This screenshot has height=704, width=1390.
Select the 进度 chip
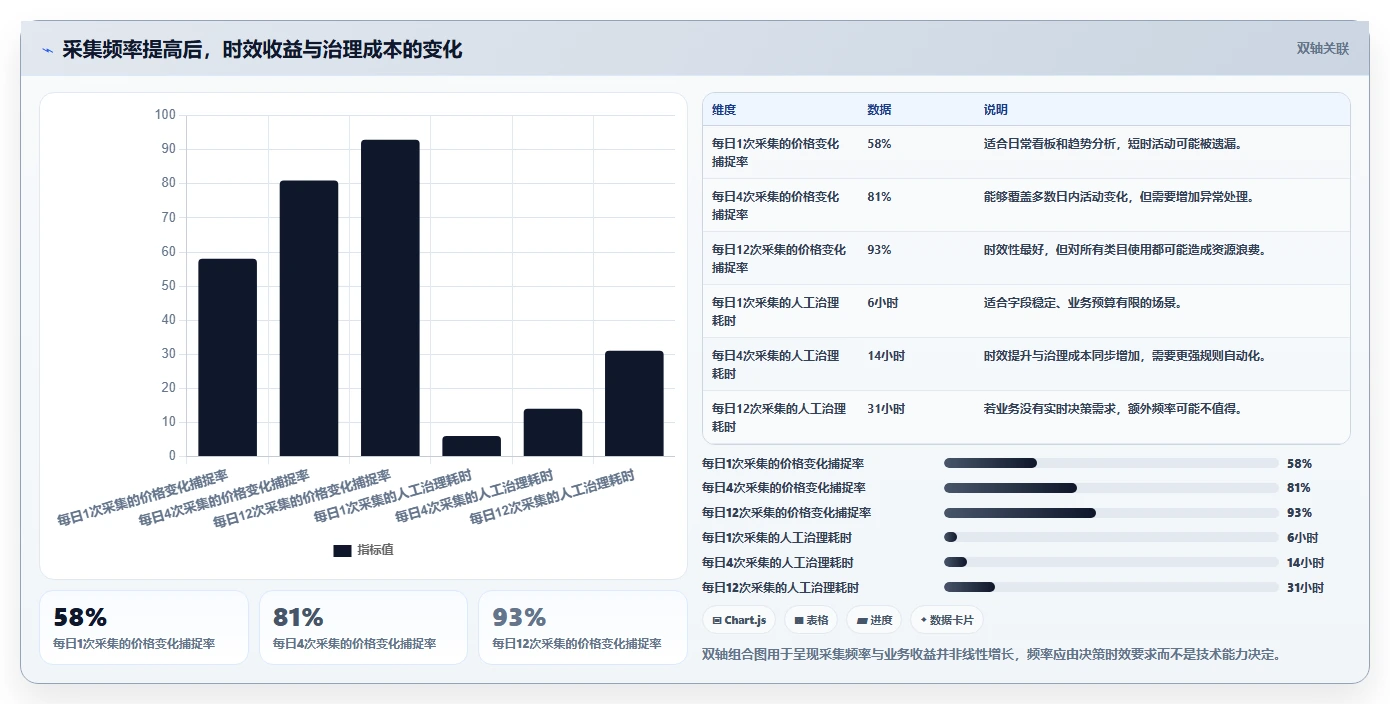(x=874, y=620)
